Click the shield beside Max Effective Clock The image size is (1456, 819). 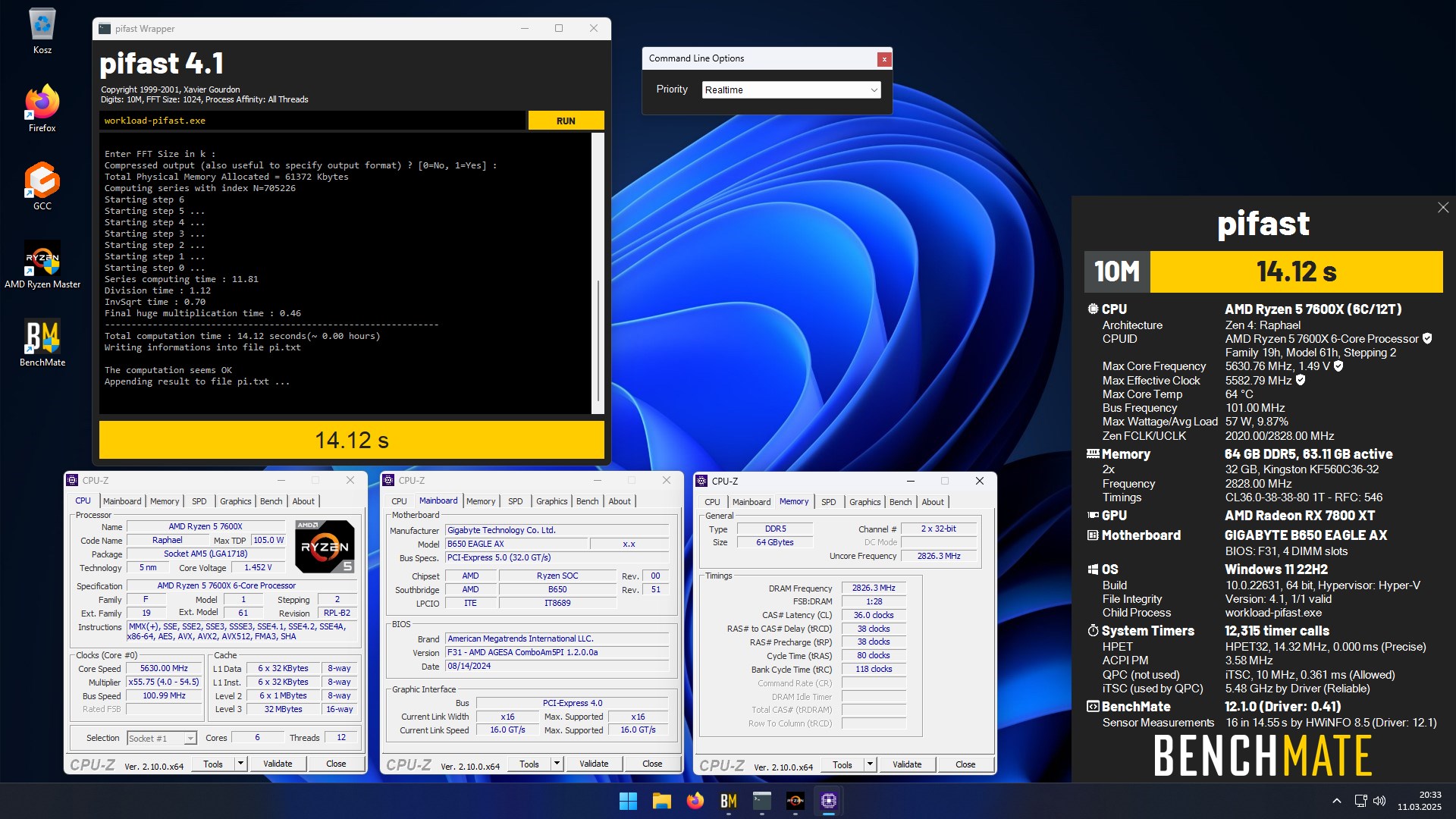(1301, 380)
